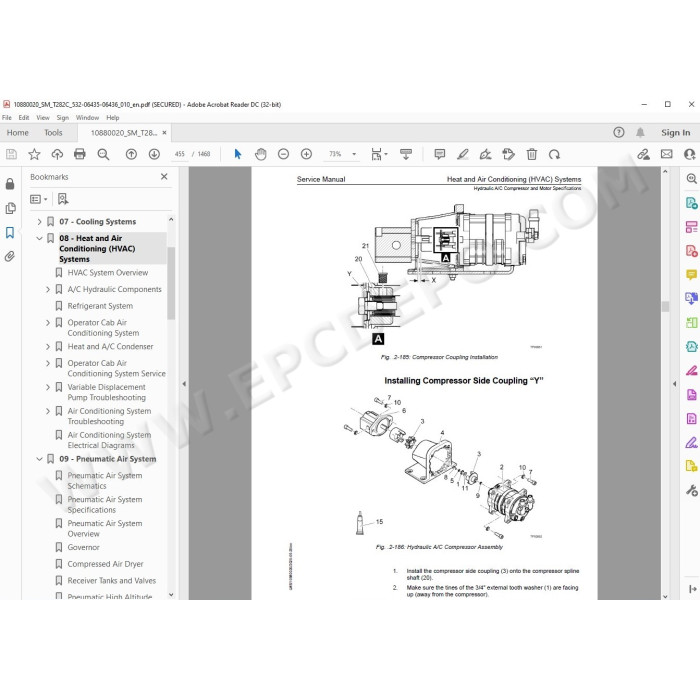700x700 pixels.
Task: Open the Help question mark icon
Action: click(x=618, y=132)
